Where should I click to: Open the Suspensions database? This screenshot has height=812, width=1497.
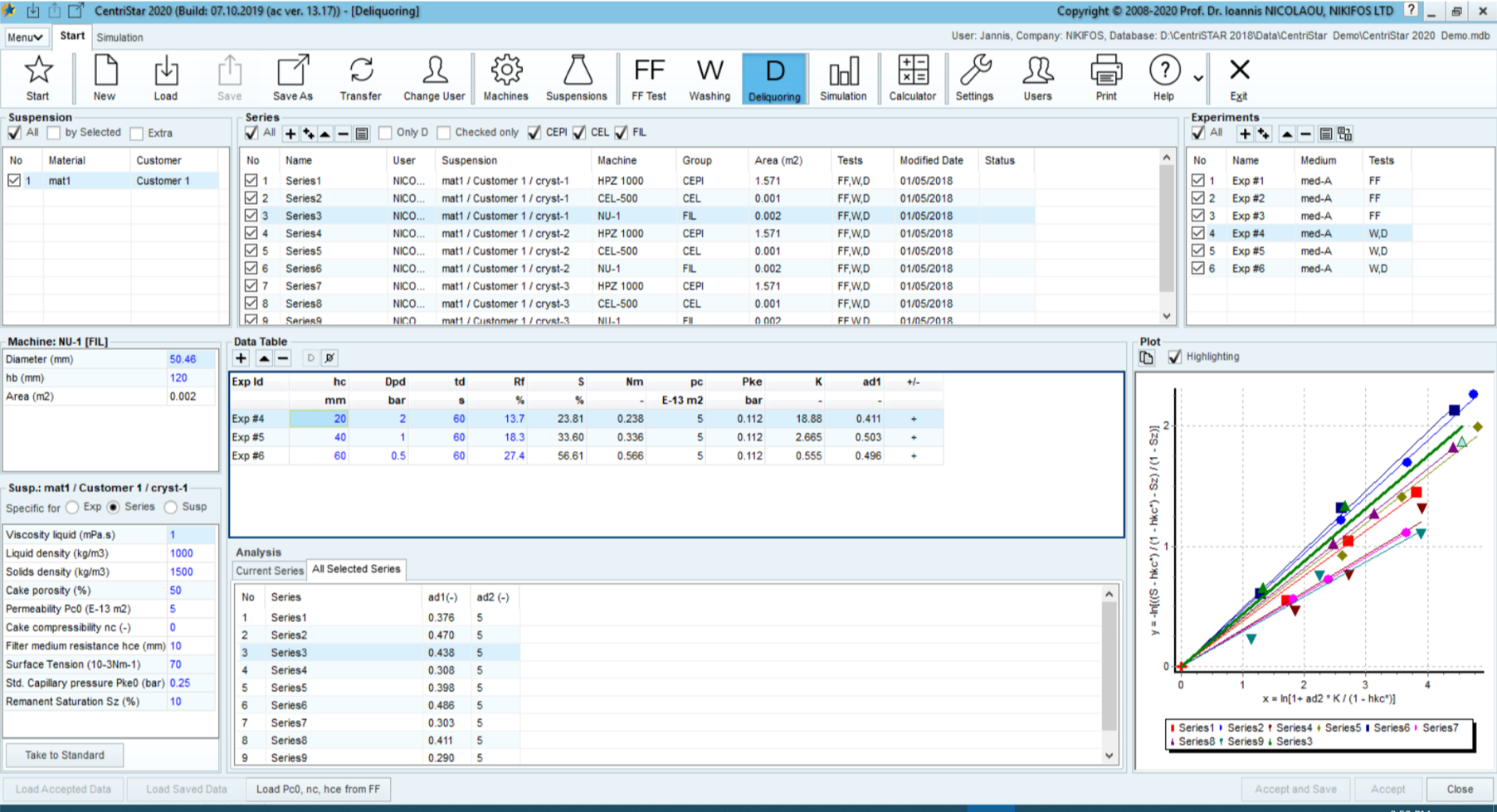pyautogui.click(x=576, y=79)
